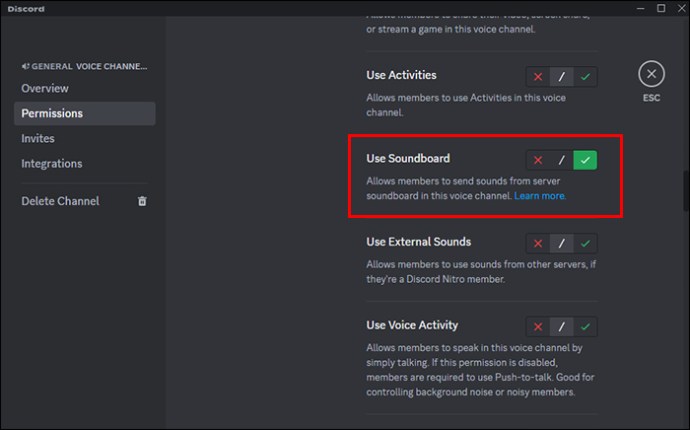Deny the Use Soundboard permission
Viewport: 690px width, 430px height.
coord(538,160)
